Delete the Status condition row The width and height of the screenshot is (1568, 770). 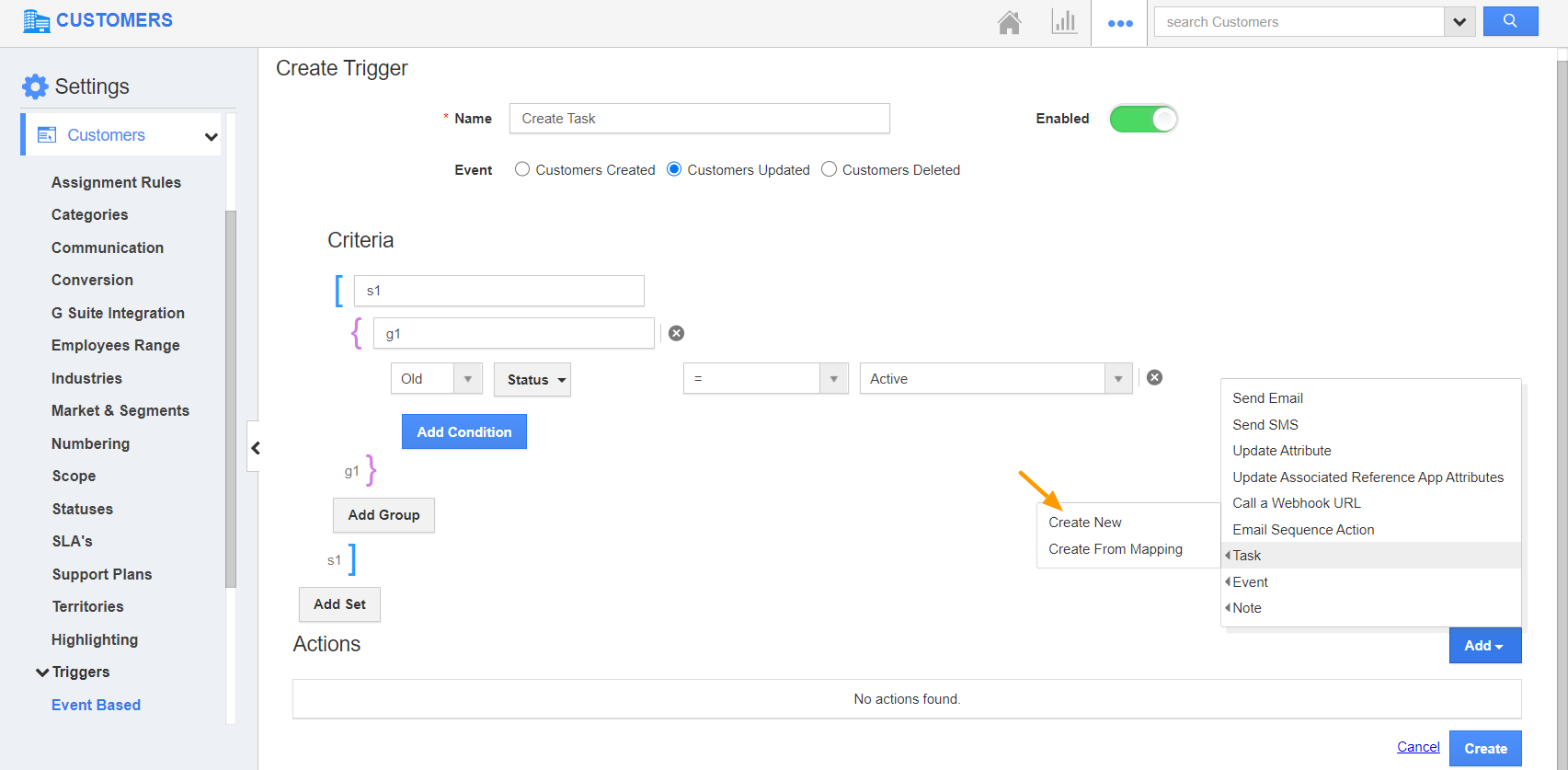tap(1154, 377)
